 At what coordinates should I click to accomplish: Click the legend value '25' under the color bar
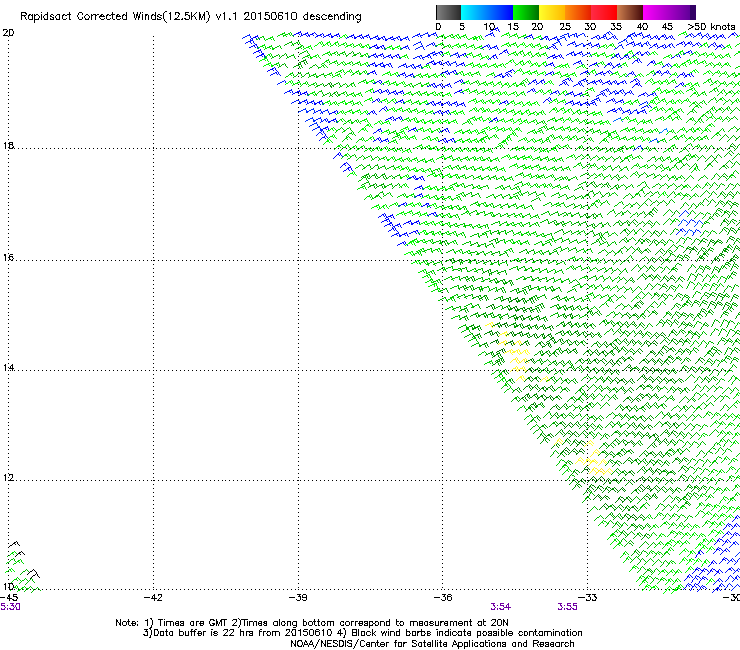(565, 27)
